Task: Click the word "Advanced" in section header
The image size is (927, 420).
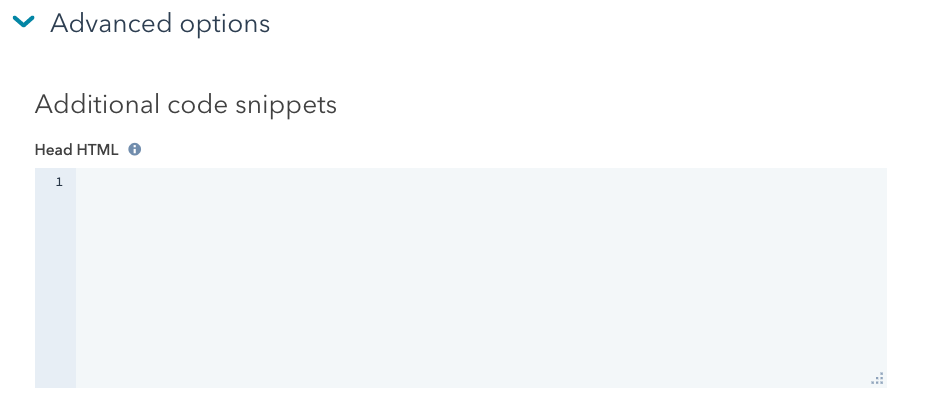Action: coord(111,23)
